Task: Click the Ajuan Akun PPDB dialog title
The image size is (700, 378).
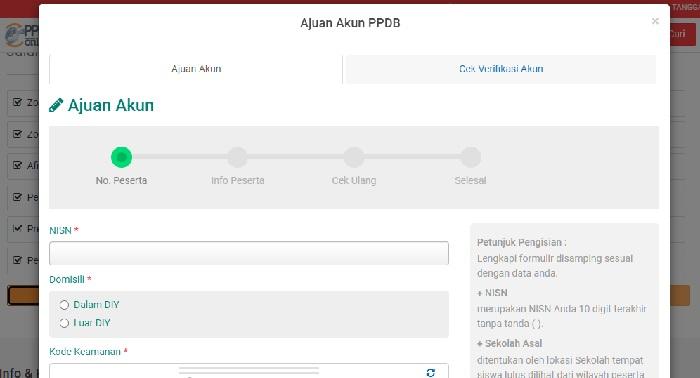Action: pos(350,23)
